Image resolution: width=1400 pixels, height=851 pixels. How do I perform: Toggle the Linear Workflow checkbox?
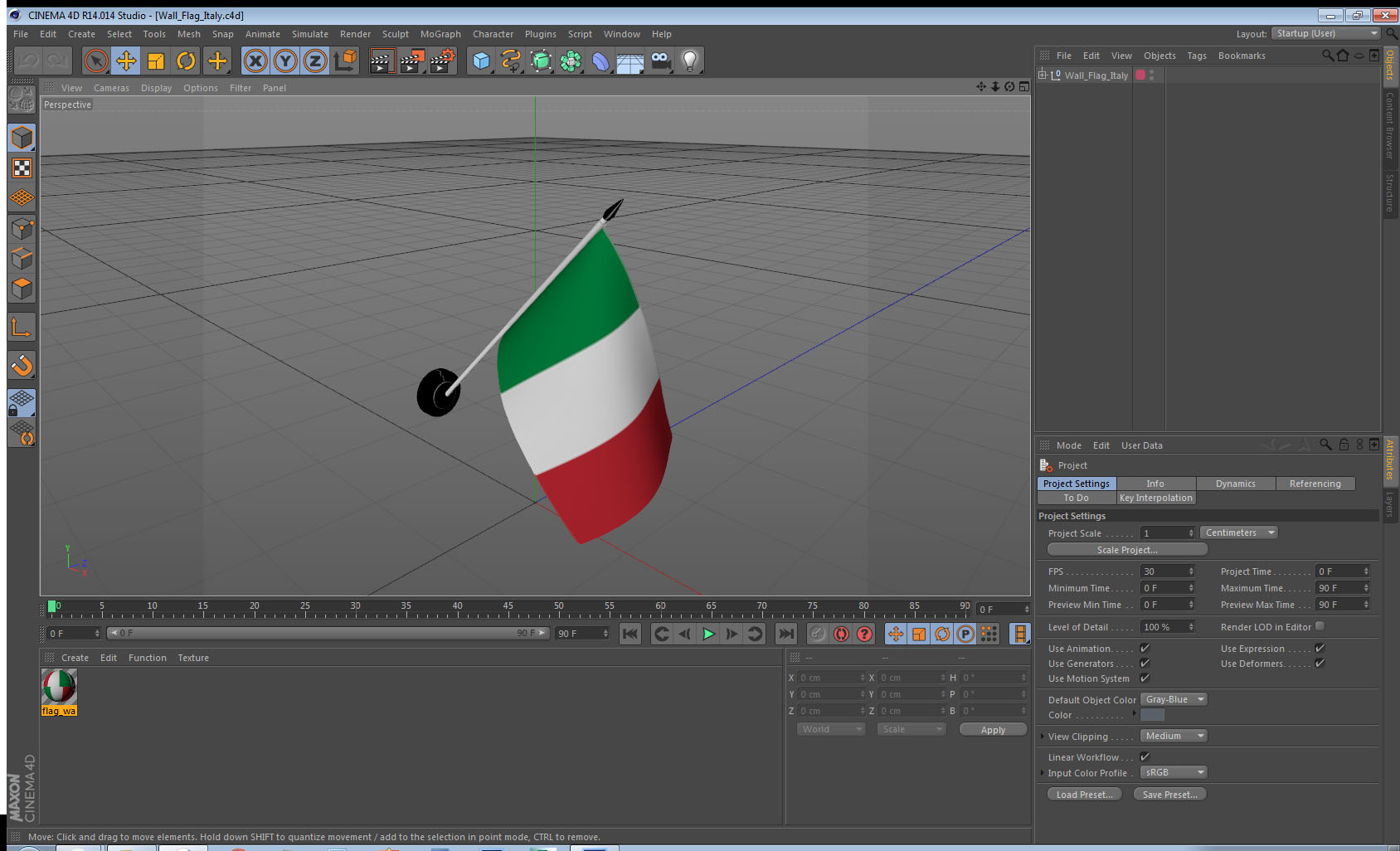point(1145,756)
